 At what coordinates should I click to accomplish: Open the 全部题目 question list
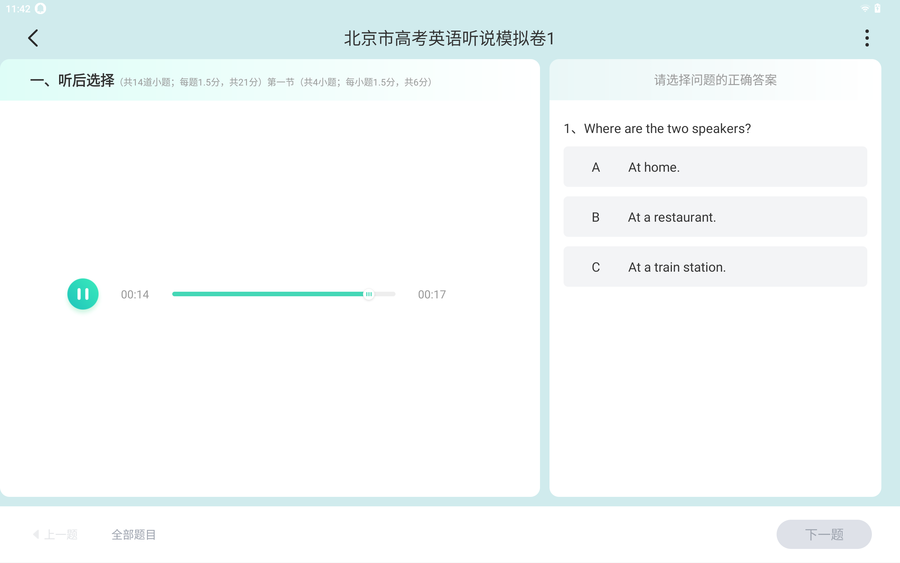tap(134, 535)
